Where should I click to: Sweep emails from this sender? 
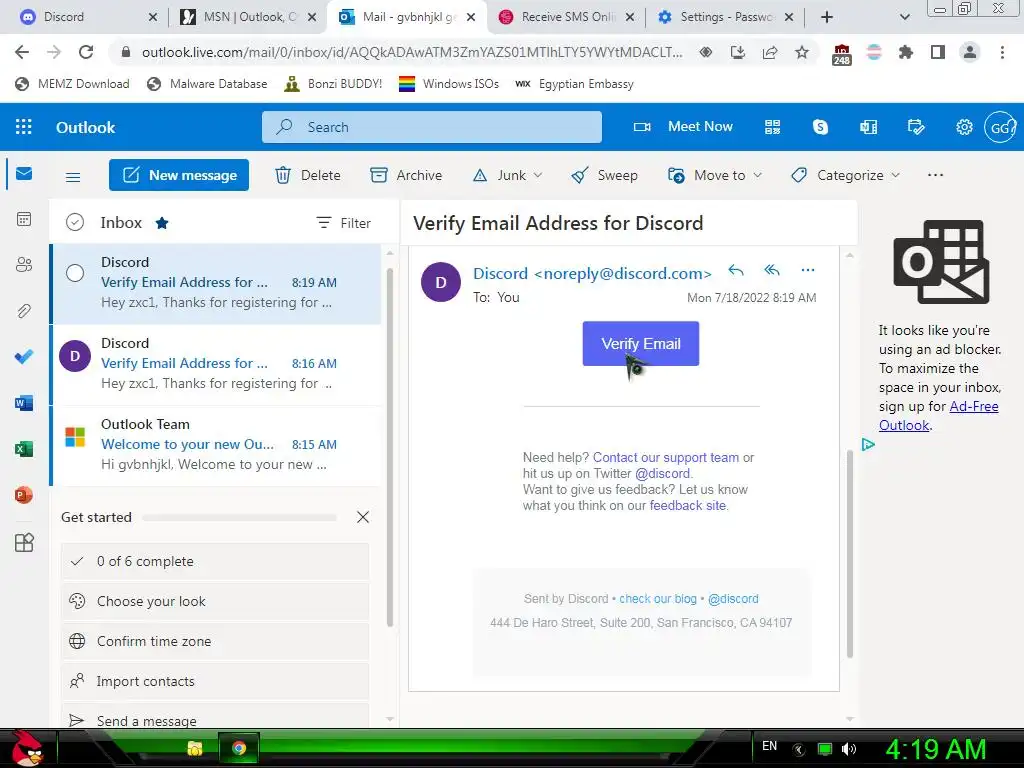pyautogui.click(x=605, y=175)
